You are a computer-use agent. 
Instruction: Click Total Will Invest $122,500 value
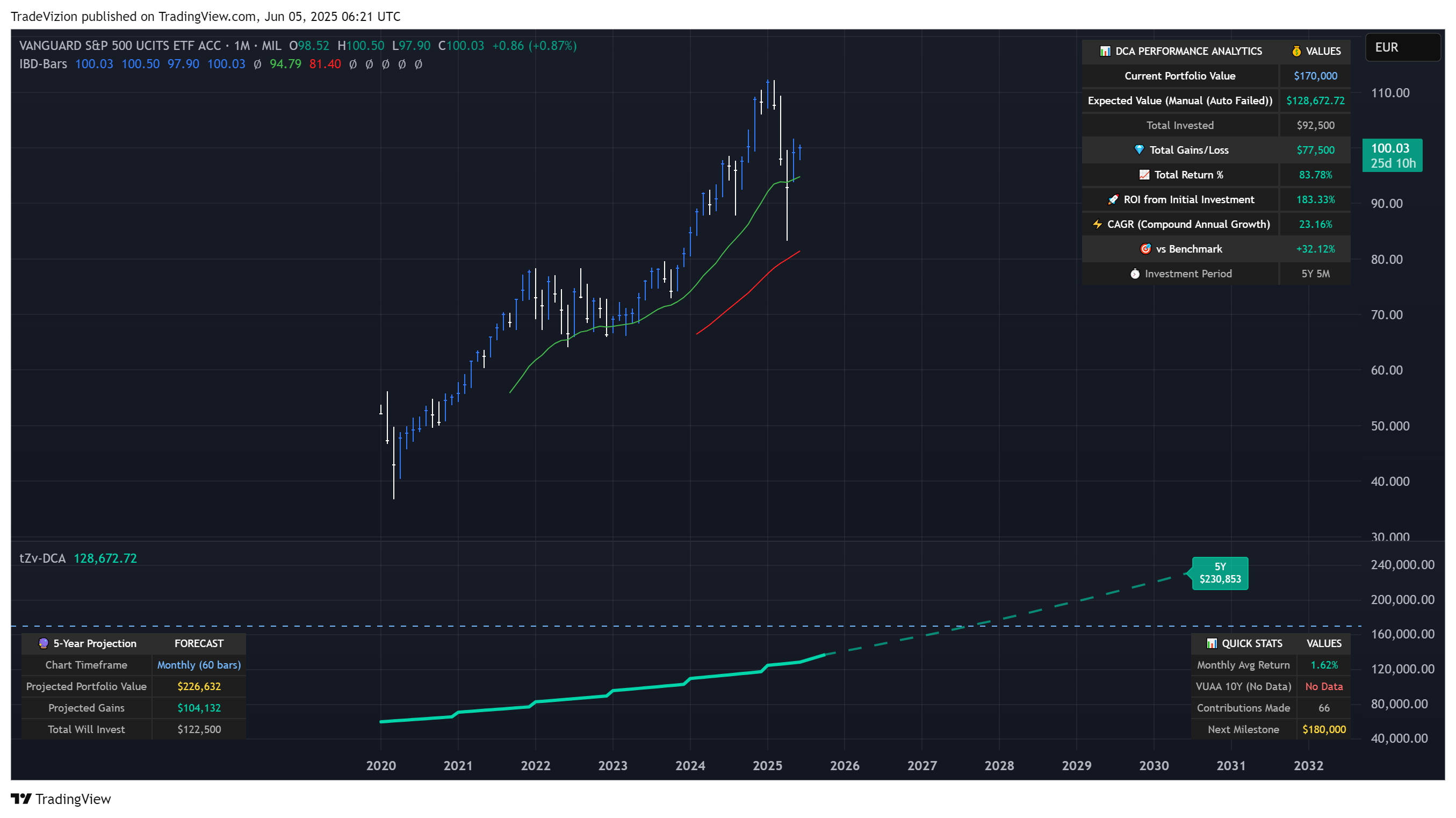coord(199,729)
